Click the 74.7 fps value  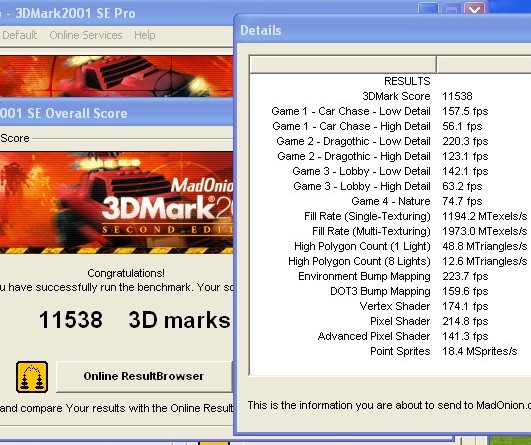pos(462,201)
